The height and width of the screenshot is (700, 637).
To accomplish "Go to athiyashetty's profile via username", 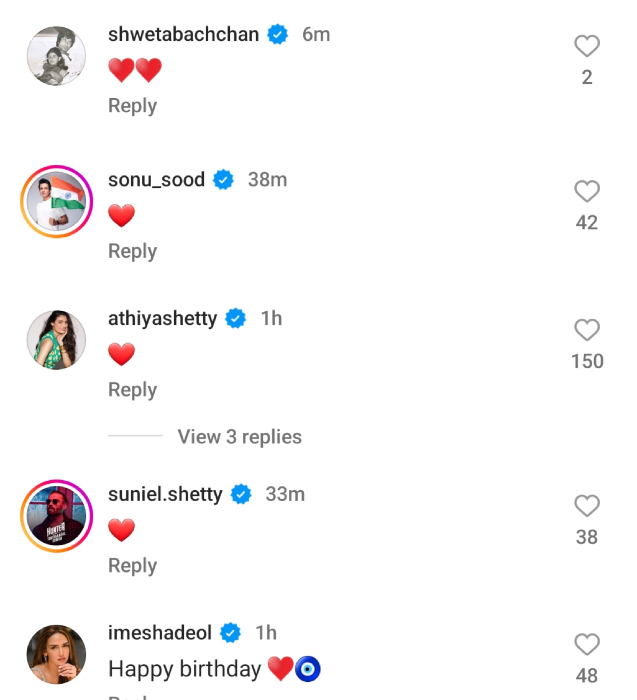I will pyautogui.click(x=162, y=319).
